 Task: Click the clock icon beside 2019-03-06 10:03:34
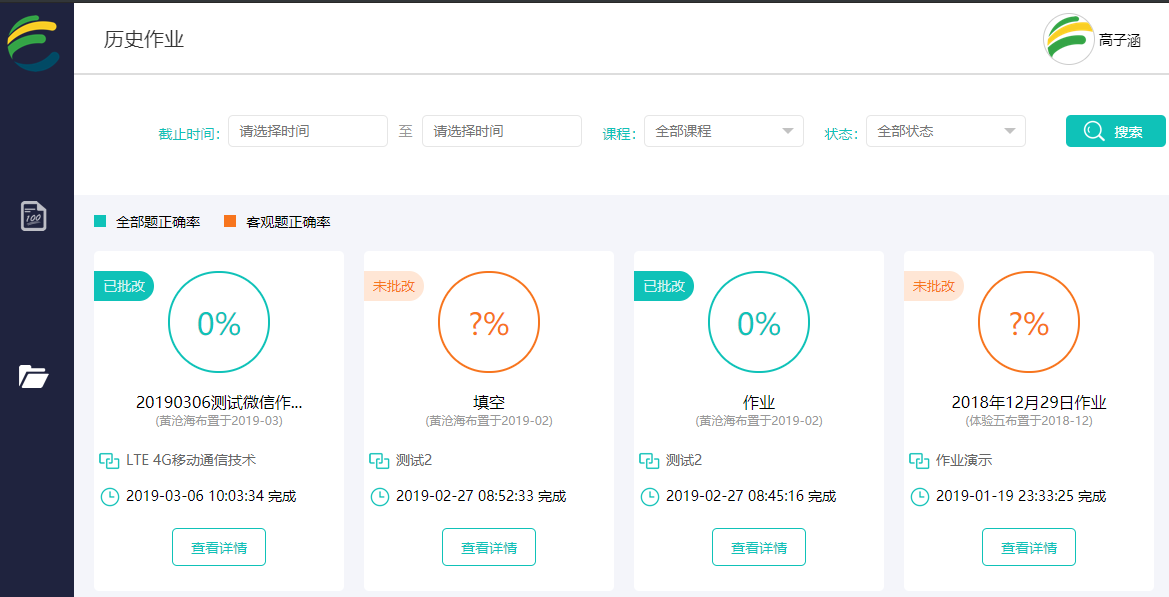(x=109, y=497)
